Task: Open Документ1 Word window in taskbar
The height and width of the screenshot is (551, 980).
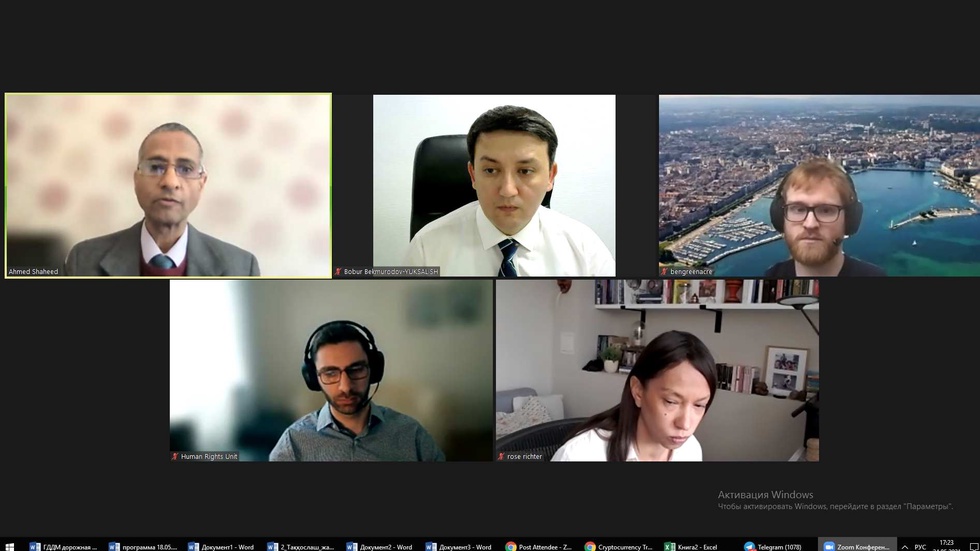Action: pyautogui.click(x=221, y=546)
